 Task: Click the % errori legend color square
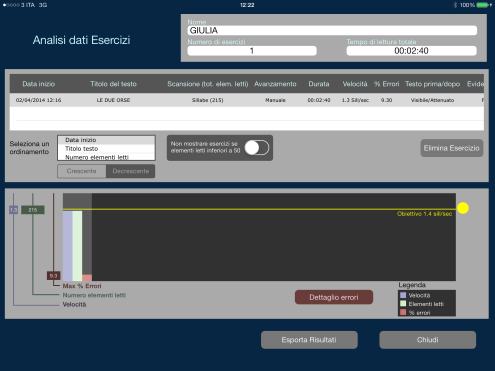tap(403, 312)
